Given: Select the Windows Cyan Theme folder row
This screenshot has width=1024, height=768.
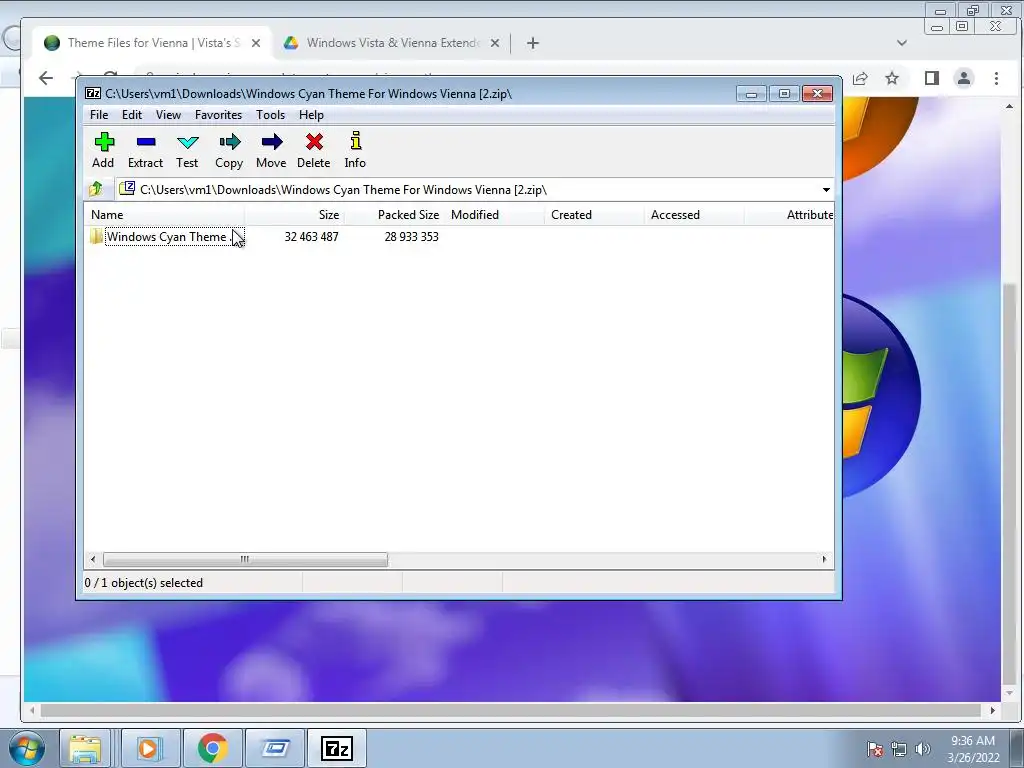Looking at the screenshot, I should [458, 236].
